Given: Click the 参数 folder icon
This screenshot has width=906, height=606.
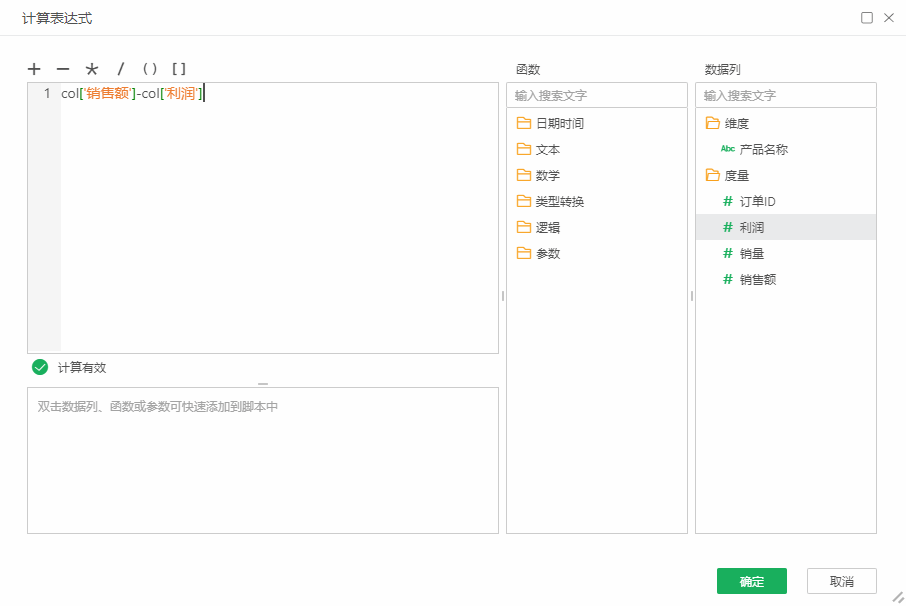Looking at the screenshot, I should click(x=526, y=253).
